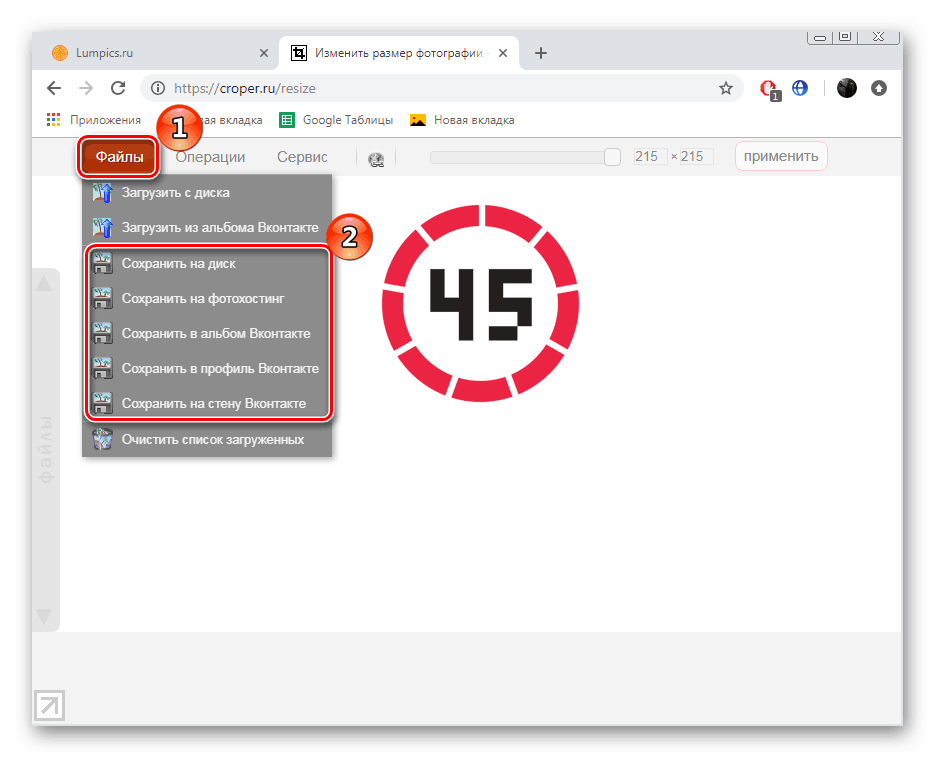Open the user profile avatar
935x758 pixels.
(847, 88)
